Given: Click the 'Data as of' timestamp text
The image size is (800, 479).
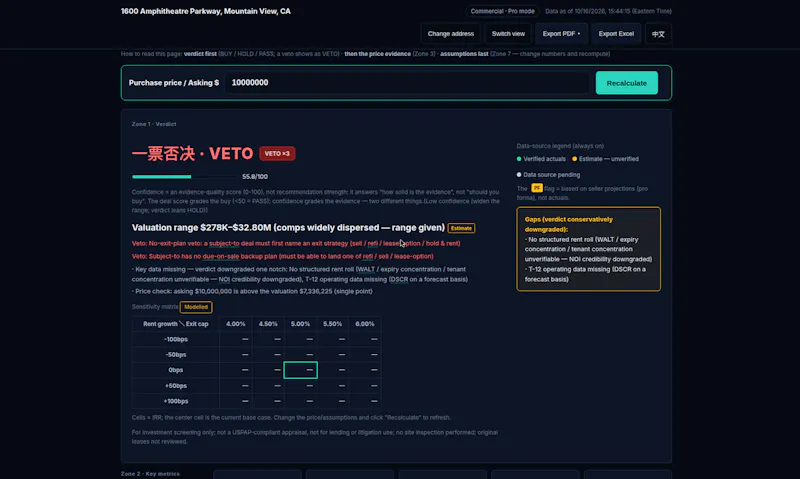Looking at the screenshot, I should [608, 11].
